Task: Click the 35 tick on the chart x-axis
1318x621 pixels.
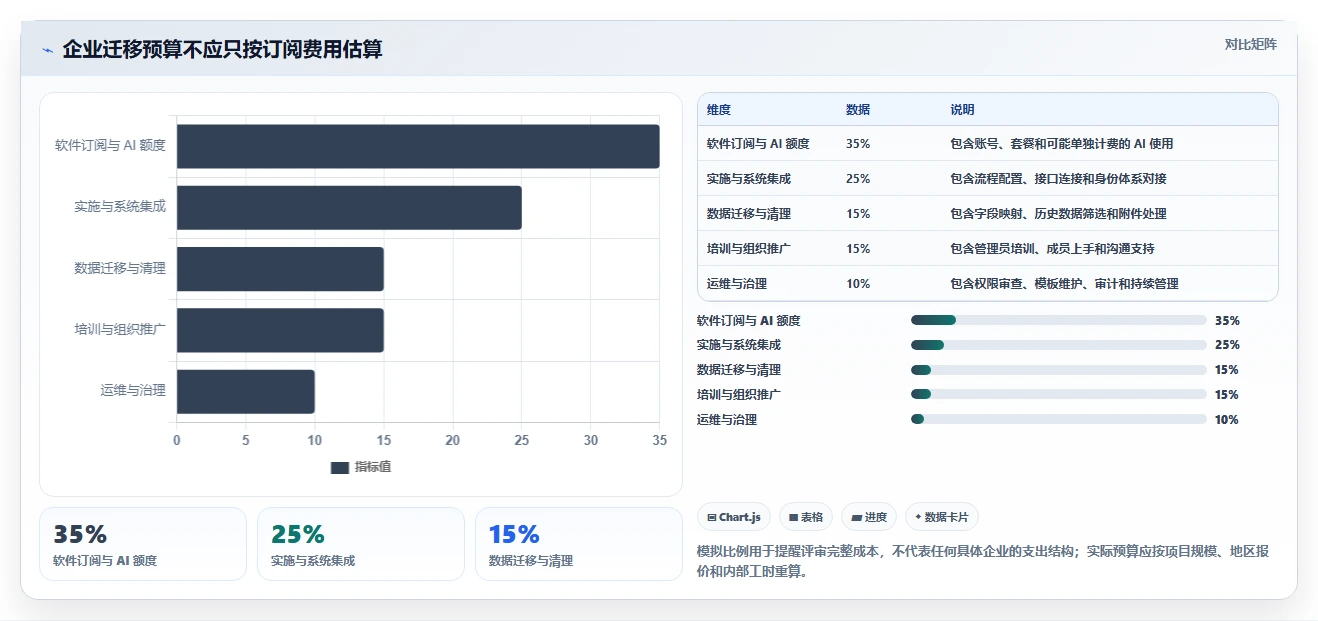Action: click(x=659, y=441)
